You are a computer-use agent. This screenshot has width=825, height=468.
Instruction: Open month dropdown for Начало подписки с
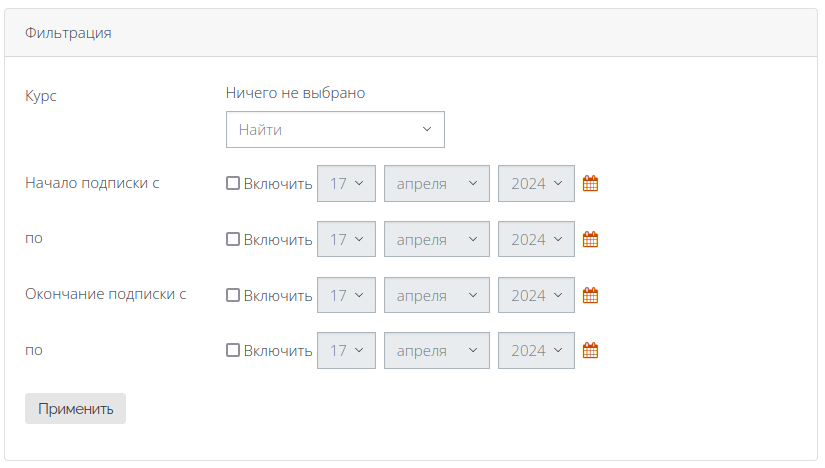pyautogui.click(x=437, y=183)
